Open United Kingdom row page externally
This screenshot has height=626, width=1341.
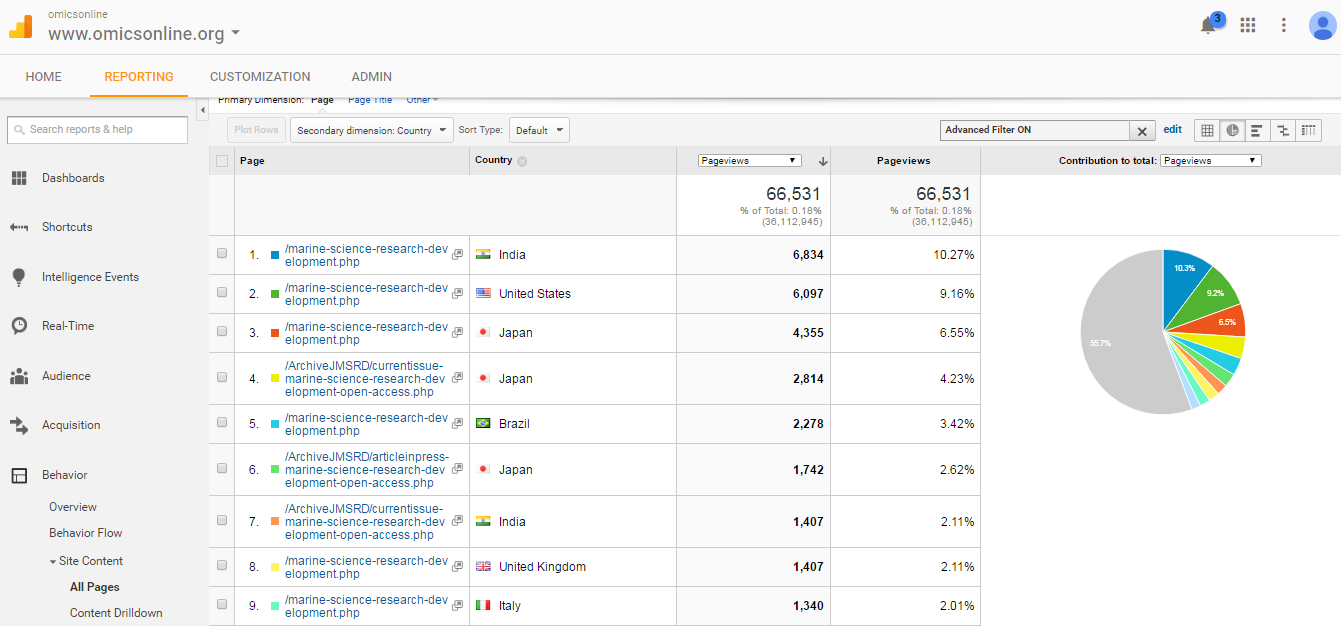[x=457, y=567]
